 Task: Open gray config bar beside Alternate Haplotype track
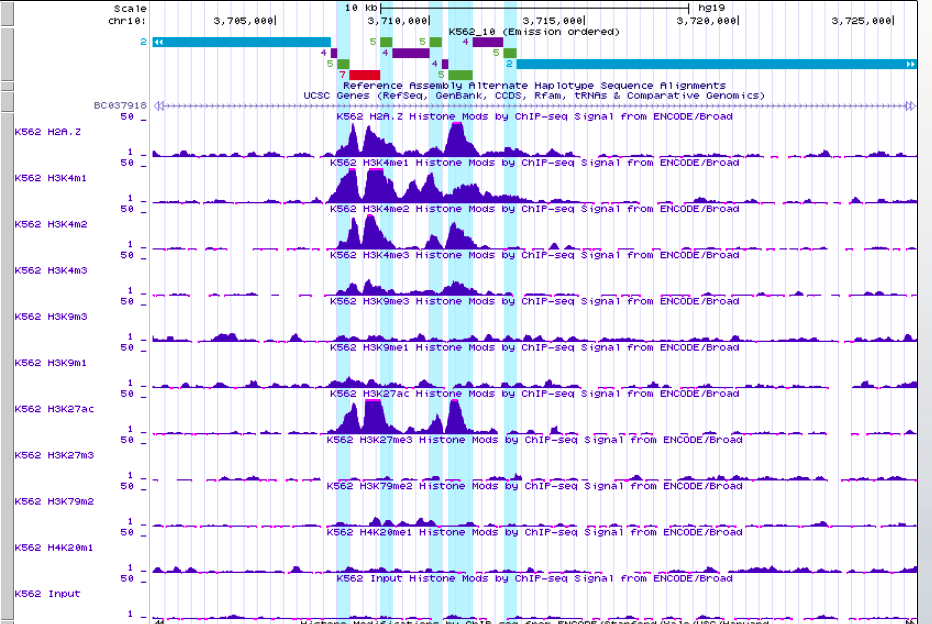click(7, 86)
